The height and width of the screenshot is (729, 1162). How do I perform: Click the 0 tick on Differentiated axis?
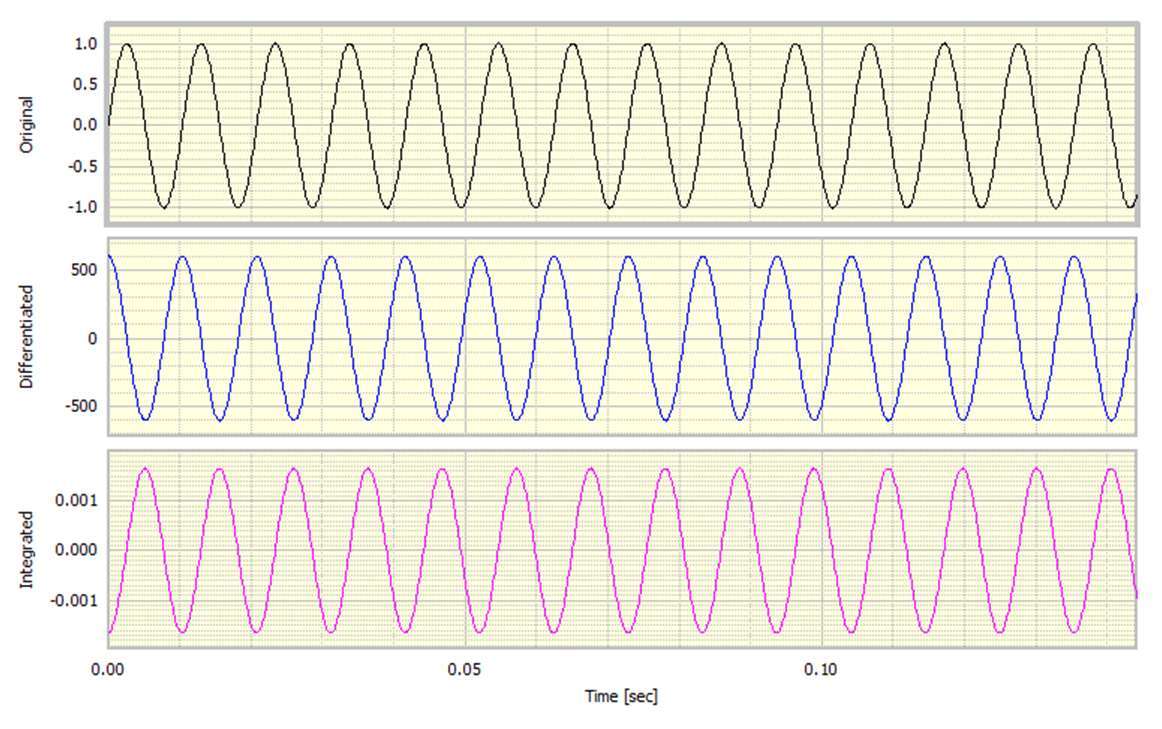click(x=92, y=339)
